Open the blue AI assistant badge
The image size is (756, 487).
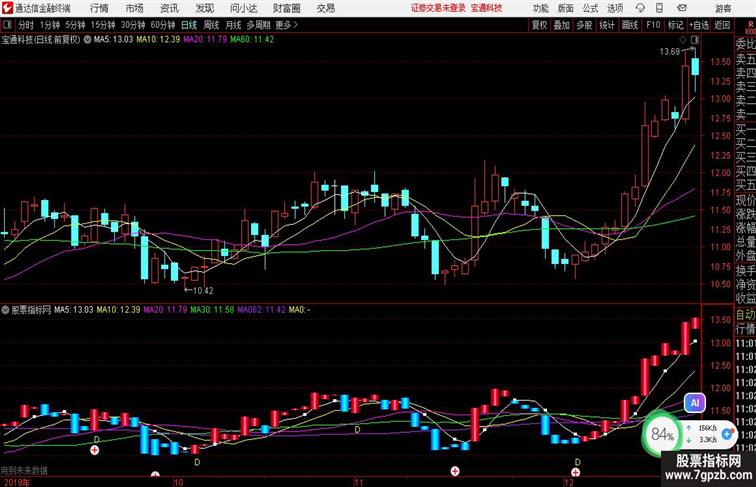coord(695,403)
